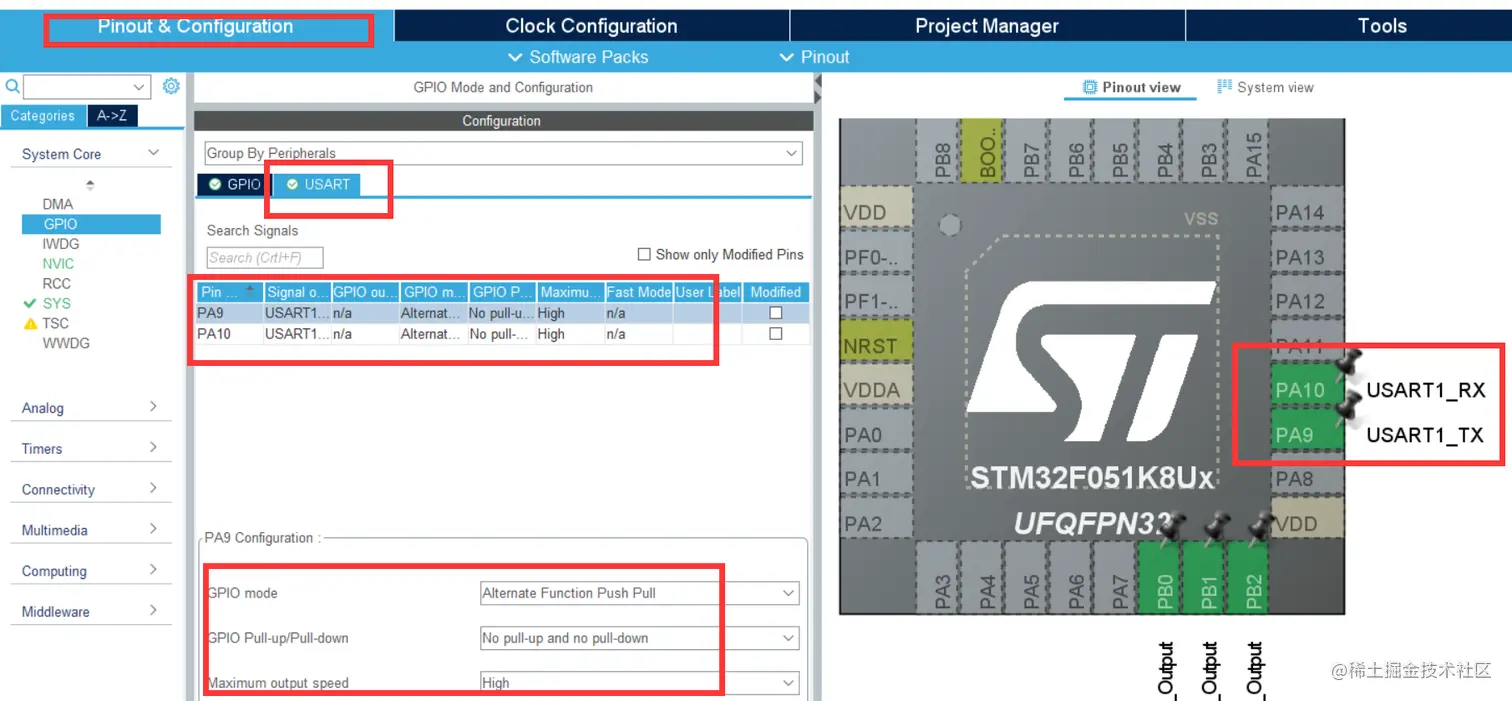The width and height of the screenshot is (1512, 701).
Task: Select the PA10 row in signals table
Action: point(502,334)
